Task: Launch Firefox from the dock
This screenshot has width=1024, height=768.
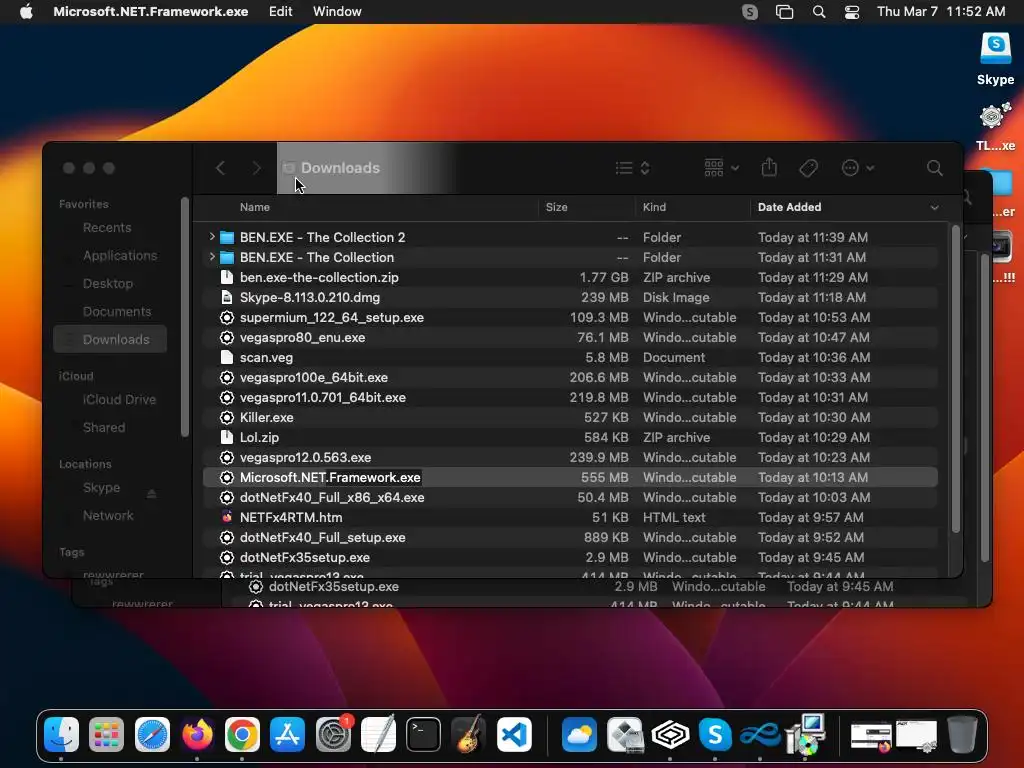Action: click(x=197, y=735)
